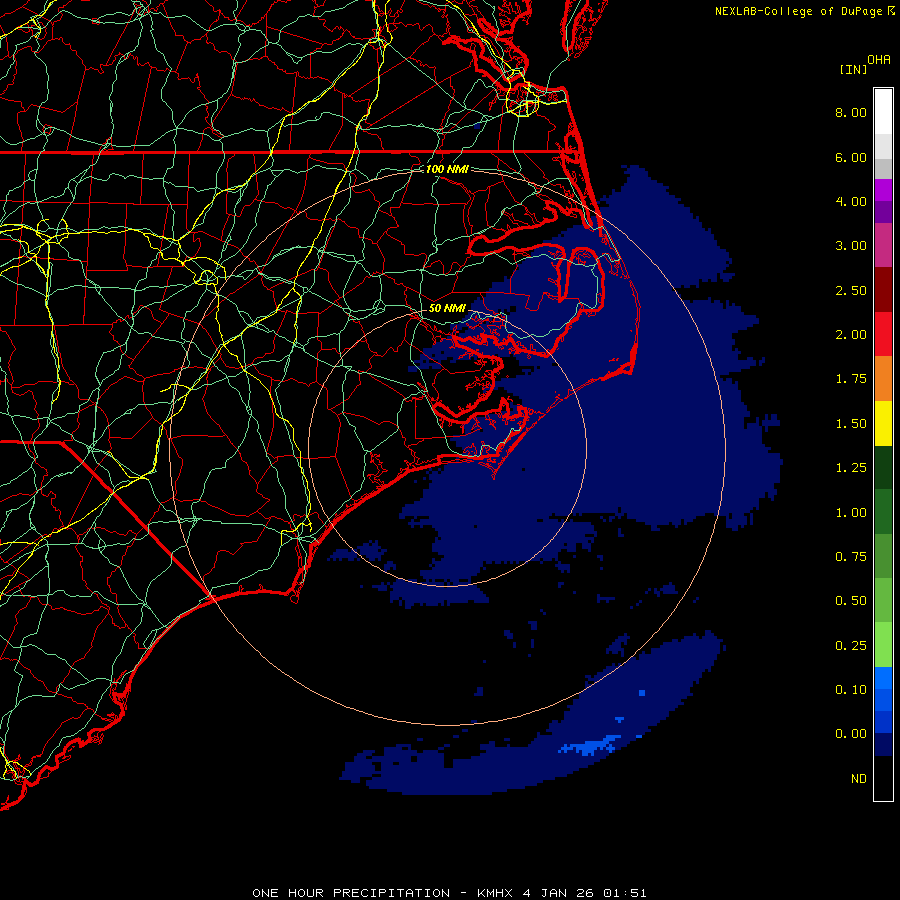Click the 100 NMI range ring label
The width and height of the screenshot is (900, 900).
pyautogui.click(x=447, y=169)
